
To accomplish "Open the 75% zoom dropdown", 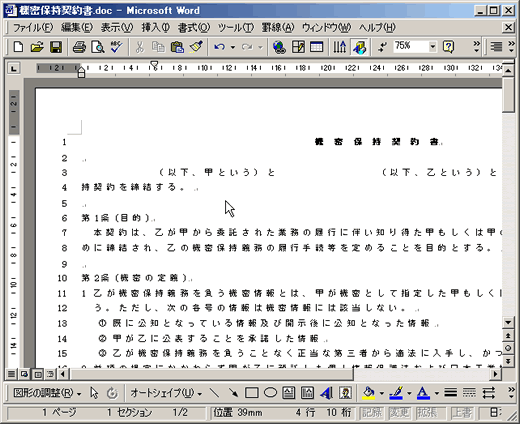I will [x=433, y=47].
